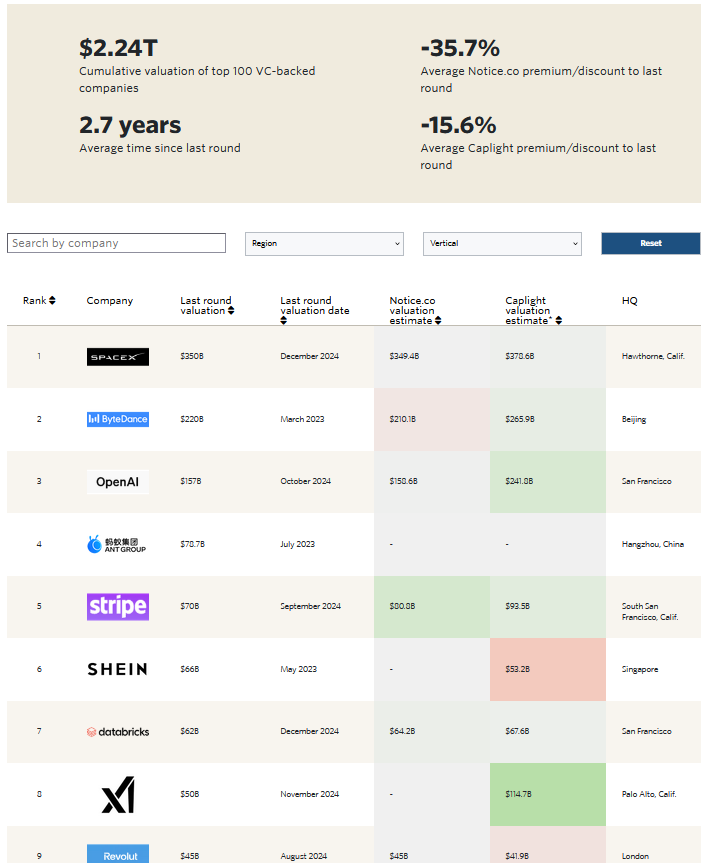Click the SHEIN logo
The height and width of the screenshot is (863, 707).
tap(118, 669)
